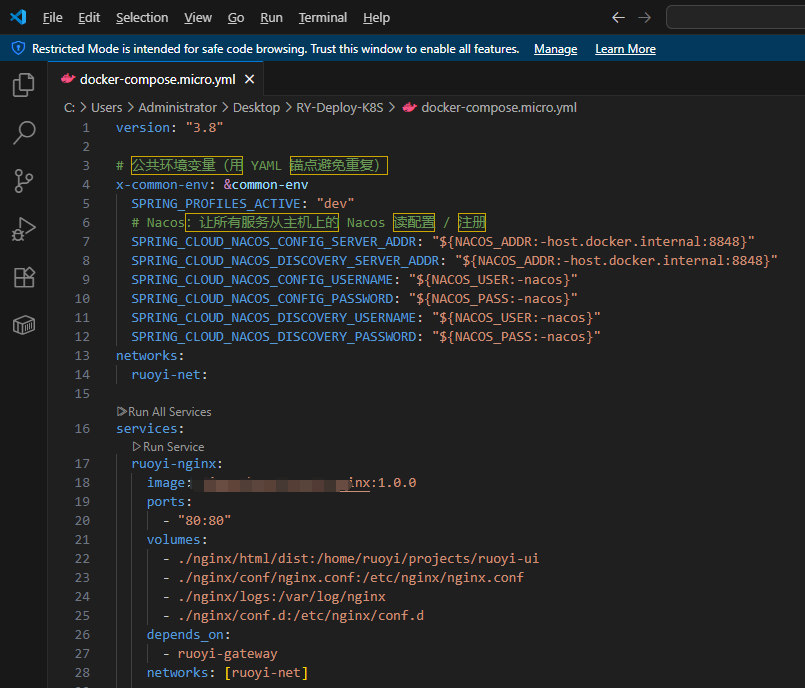Viewport: 805px width, 688px height.
Task: Open the File menu
Action: coord(52,18)
